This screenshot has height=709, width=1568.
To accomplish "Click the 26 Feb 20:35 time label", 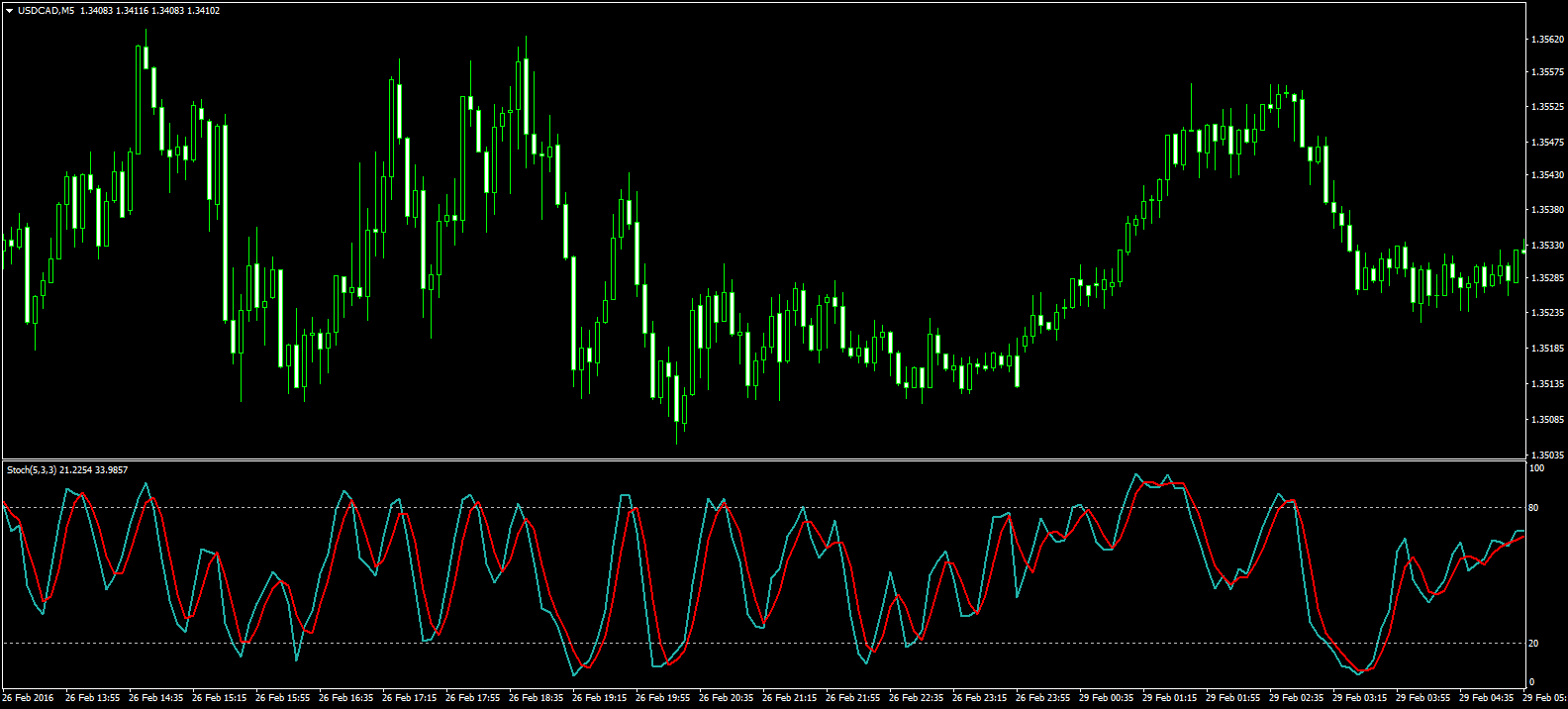I will [727, 698].
